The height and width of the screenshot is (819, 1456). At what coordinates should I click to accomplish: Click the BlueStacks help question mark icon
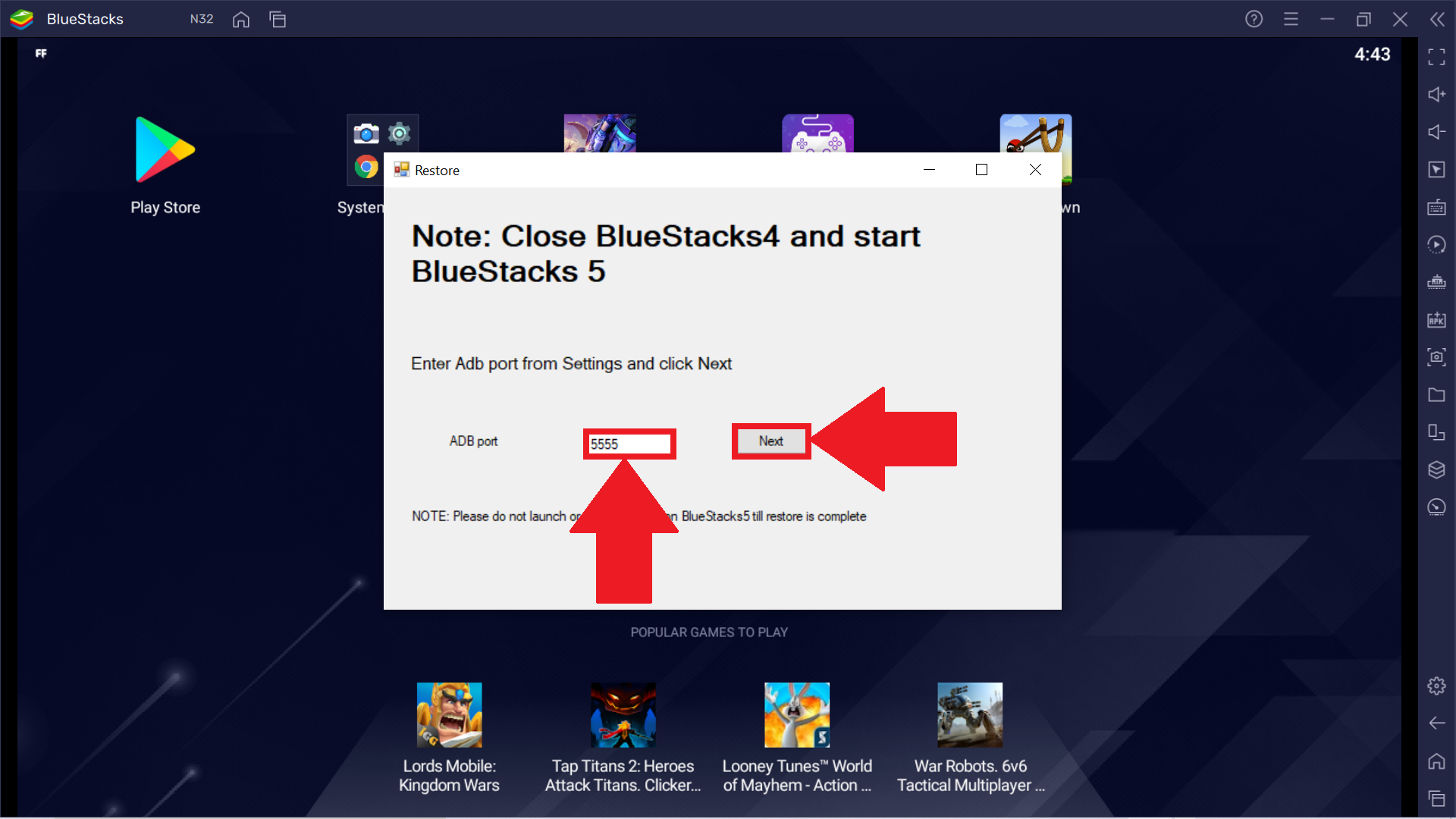pyautogui.click(x=1255, y=18)
